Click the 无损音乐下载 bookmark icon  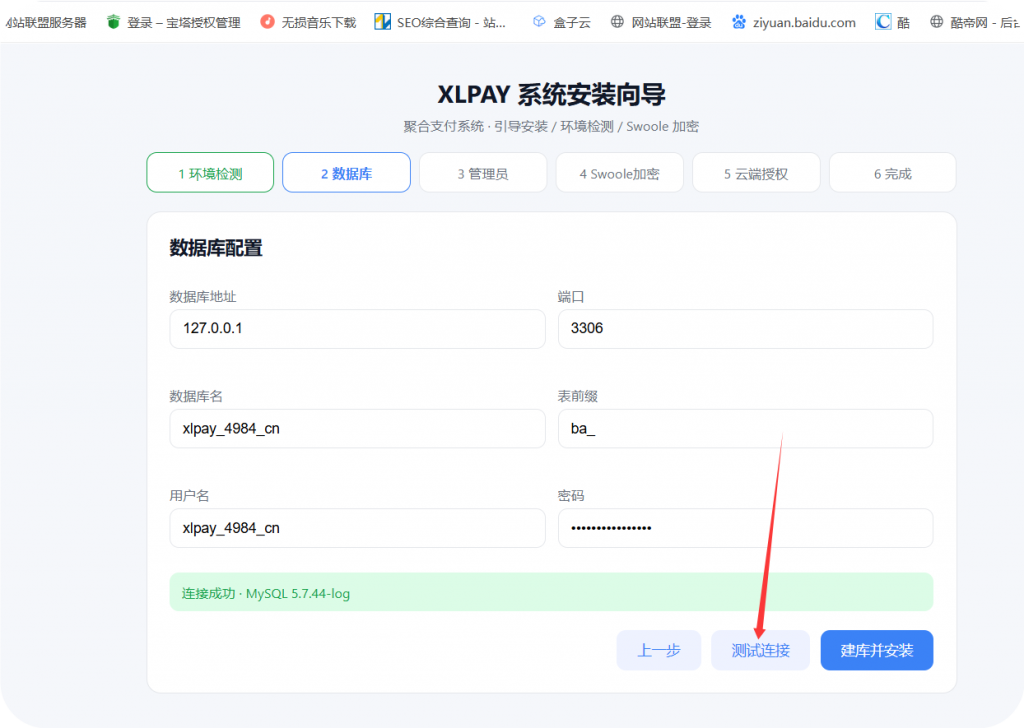267,22
